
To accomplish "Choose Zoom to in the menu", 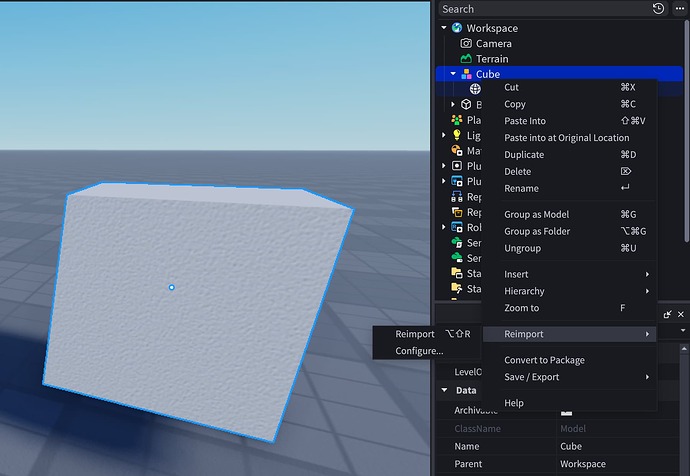I will [570, 308].
